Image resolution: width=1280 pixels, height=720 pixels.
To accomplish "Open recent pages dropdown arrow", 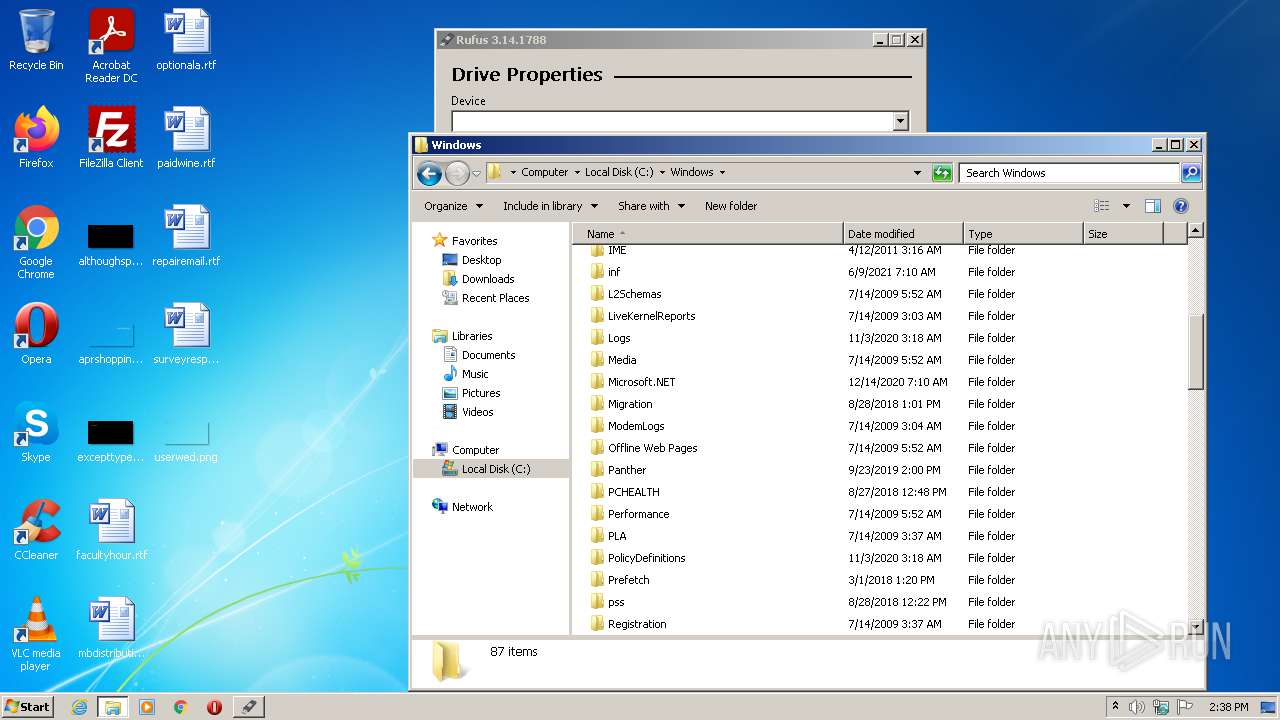I will click(476, 173).
